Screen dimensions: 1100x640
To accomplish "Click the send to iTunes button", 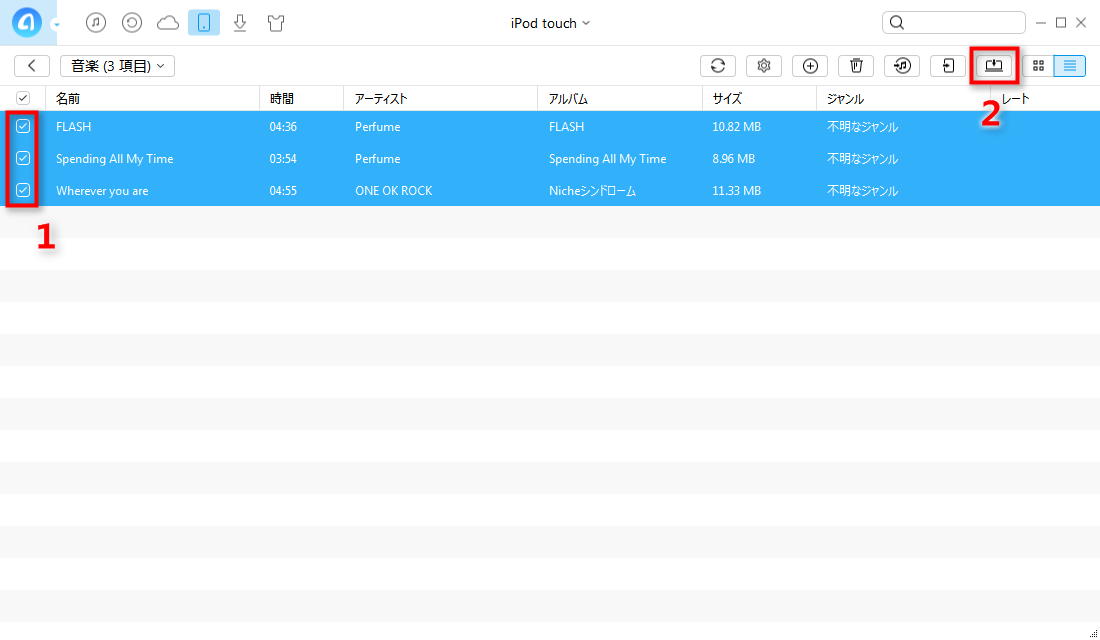I will click(902, 65).
